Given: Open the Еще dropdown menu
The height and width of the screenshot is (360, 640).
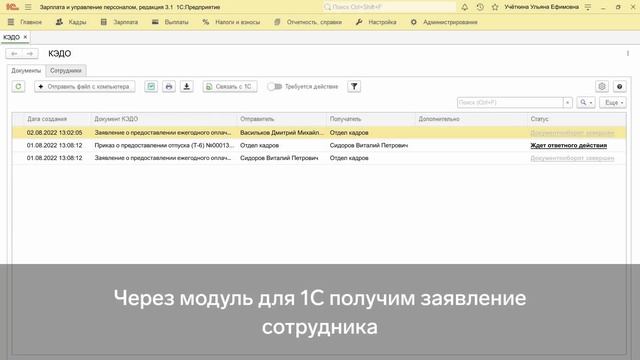Looking at the screenshot, I should pos(613,102).
